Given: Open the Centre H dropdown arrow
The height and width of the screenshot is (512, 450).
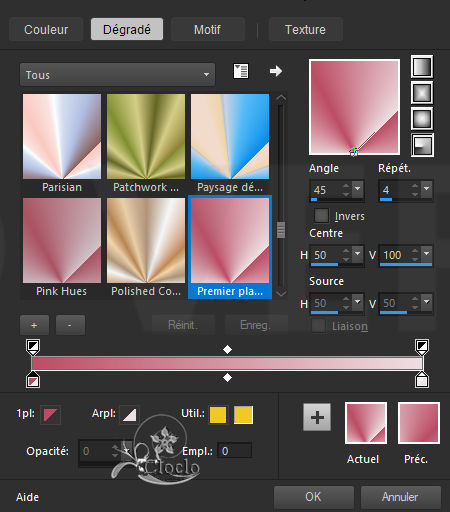Looking at the screenshot, I should [358, 254].
